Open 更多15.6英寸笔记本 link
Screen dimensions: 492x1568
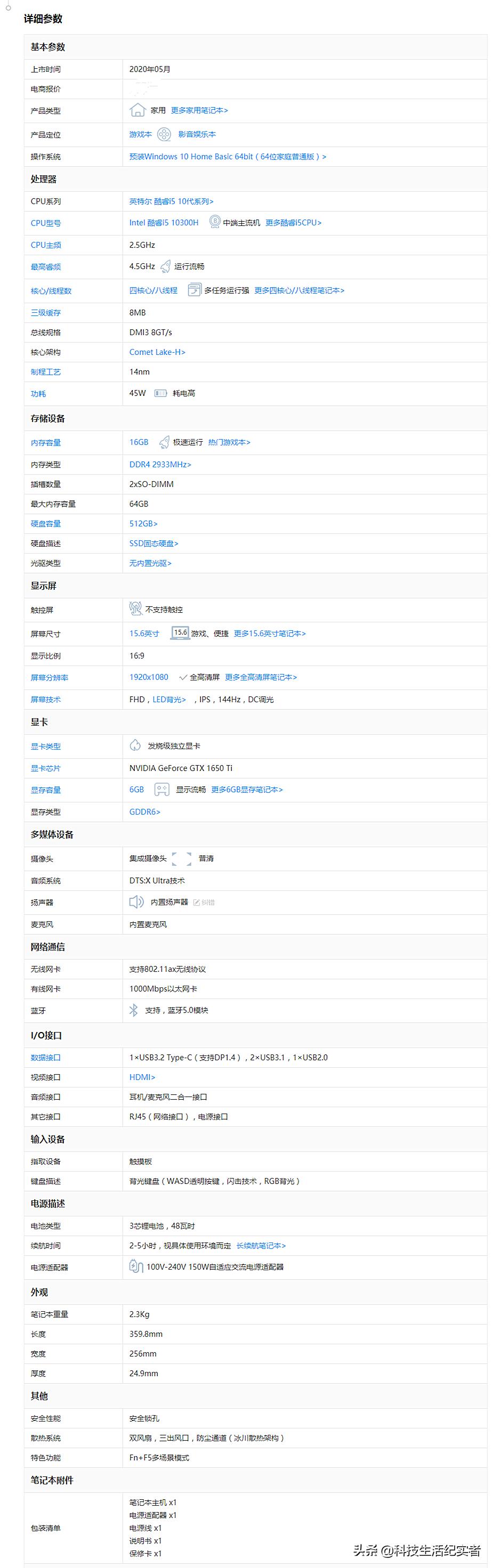[270, 633]
